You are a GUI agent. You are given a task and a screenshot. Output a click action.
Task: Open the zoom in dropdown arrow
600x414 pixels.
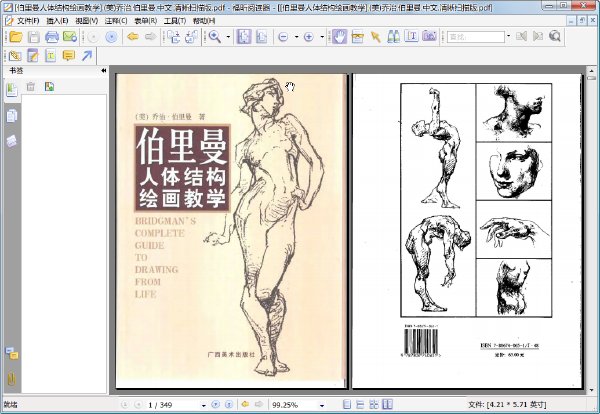(x=322, y=37)
